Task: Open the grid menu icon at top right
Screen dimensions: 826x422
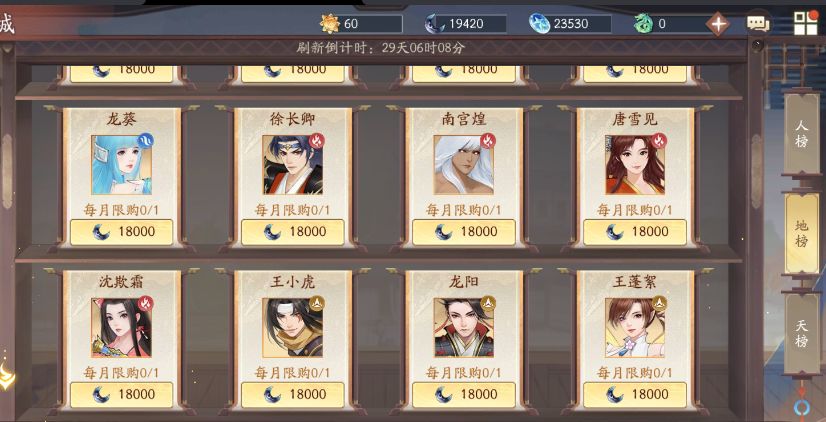Action: tap(806, 23)
